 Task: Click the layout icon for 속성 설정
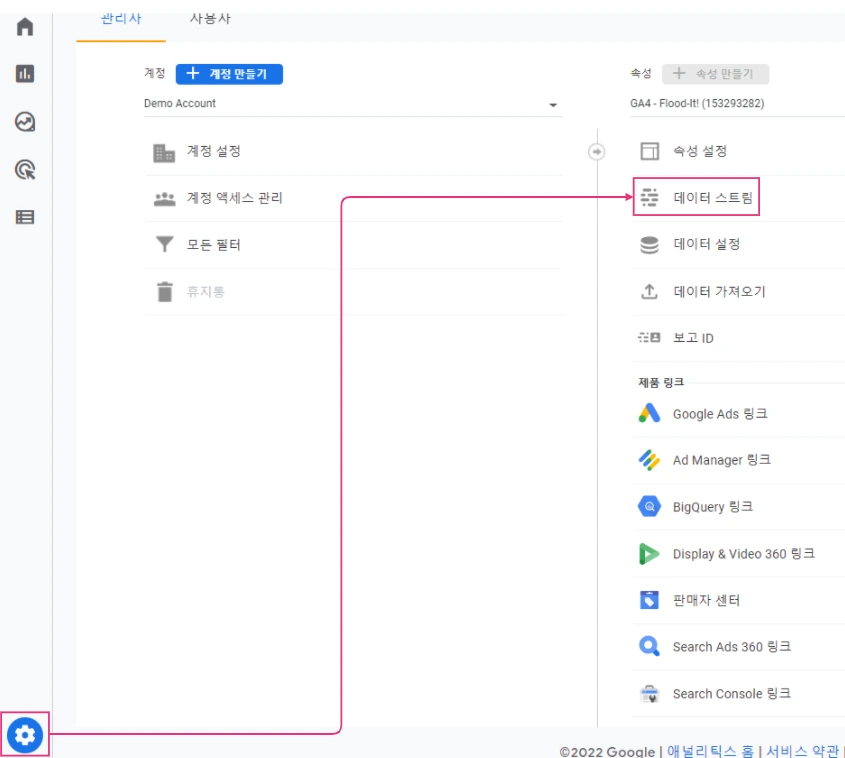click(x=649, y=151)
